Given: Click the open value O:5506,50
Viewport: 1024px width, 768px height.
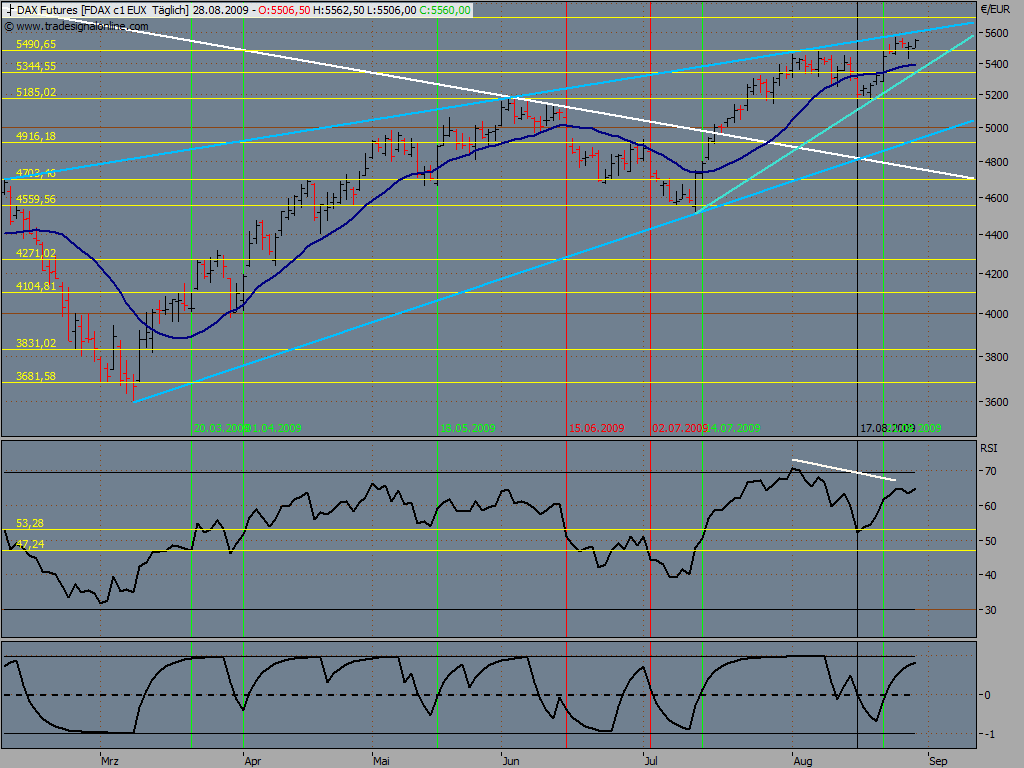Looking at the screenshot, I should tap(284, 10).
